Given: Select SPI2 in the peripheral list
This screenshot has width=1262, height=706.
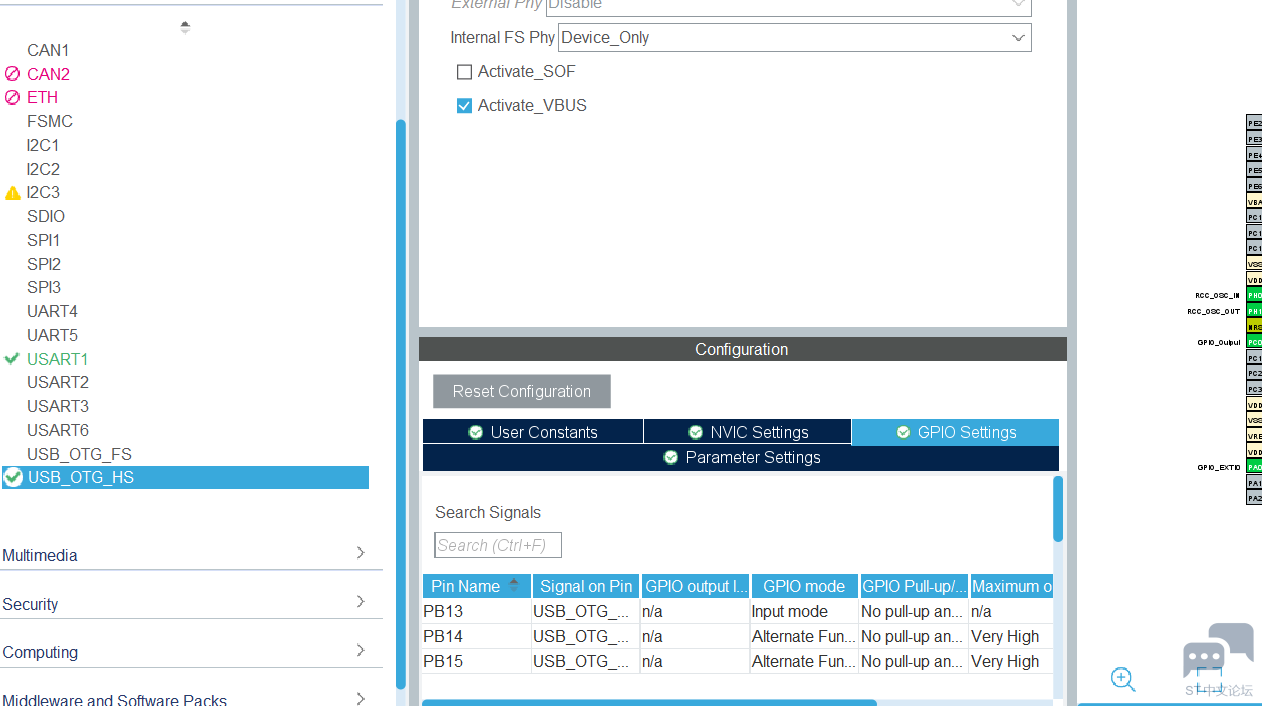Looking at the screenshot, I should pyautogui.click(x=44, y=264).
